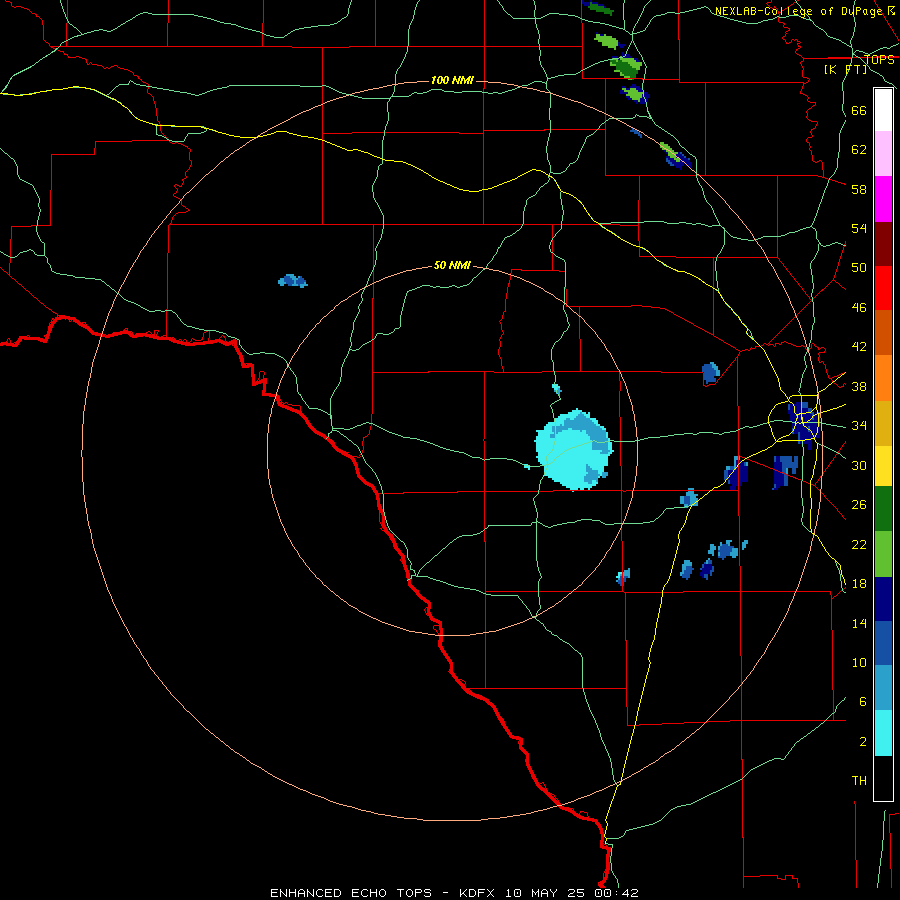
Task: Click the 100 NMI range ring label
Action: pyautogui.click(x=452, y=80)
